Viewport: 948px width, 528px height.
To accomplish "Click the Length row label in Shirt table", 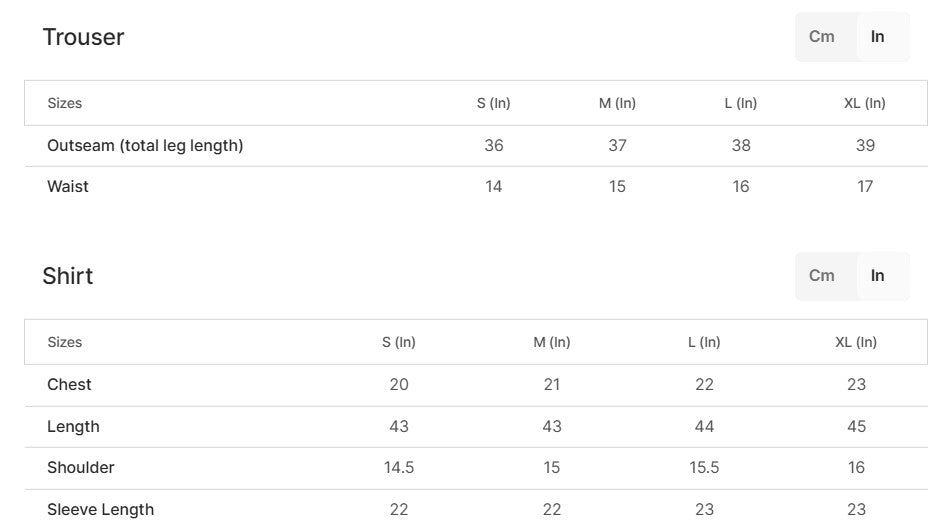I will pos(73,427).
